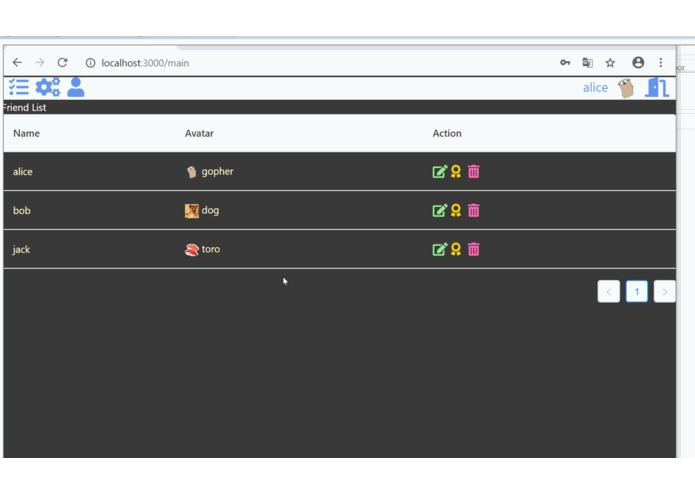The width and height of the screenshot is (695, 494).
Task: Click the Friend List title bar
Action: [x=340, y=107]
